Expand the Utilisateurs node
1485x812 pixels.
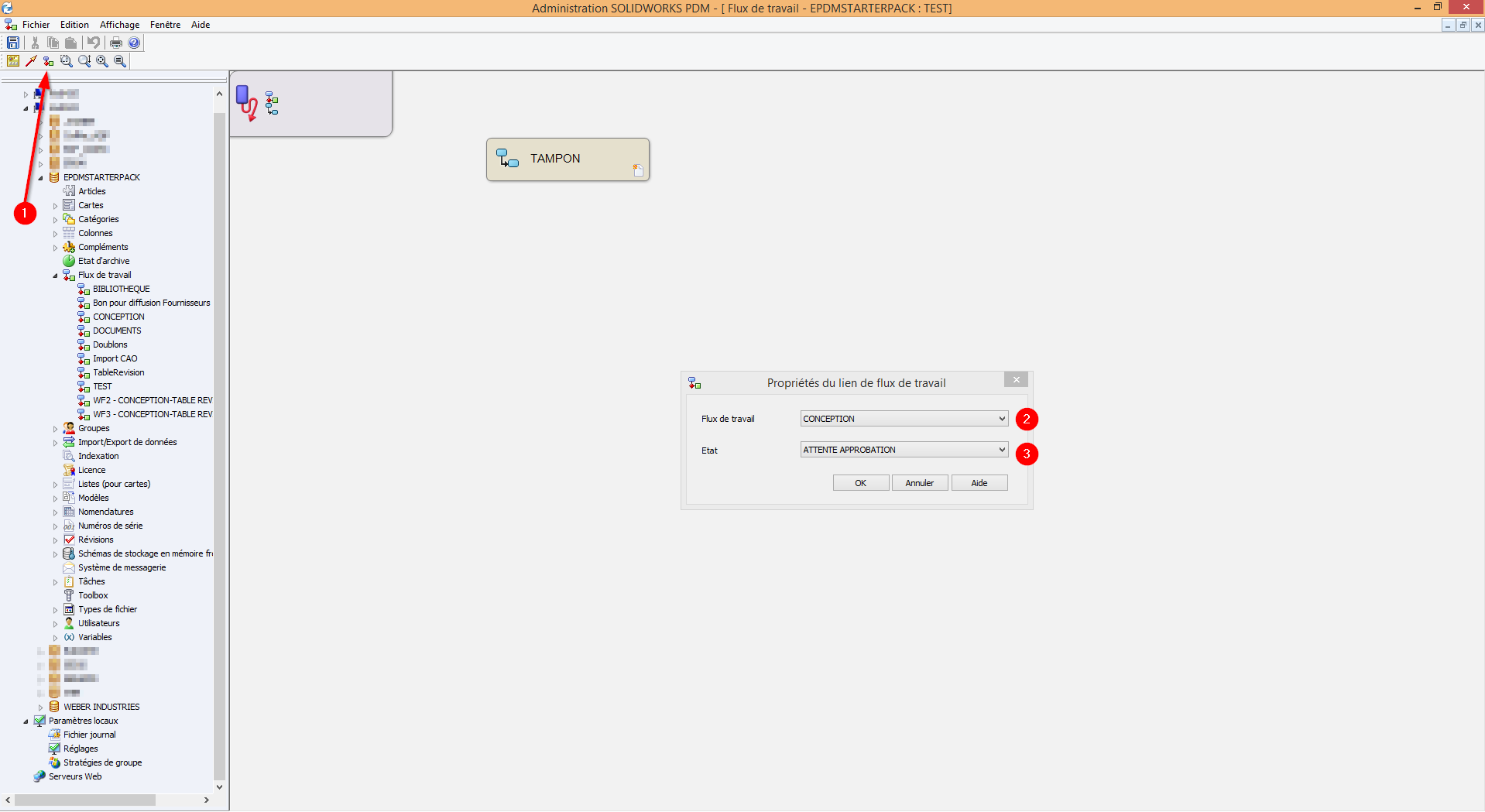(56, 624)
